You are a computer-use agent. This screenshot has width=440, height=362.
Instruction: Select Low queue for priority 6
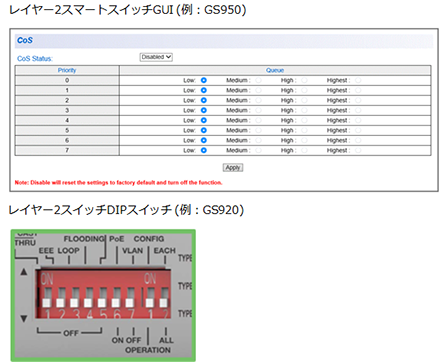(204, 140)
